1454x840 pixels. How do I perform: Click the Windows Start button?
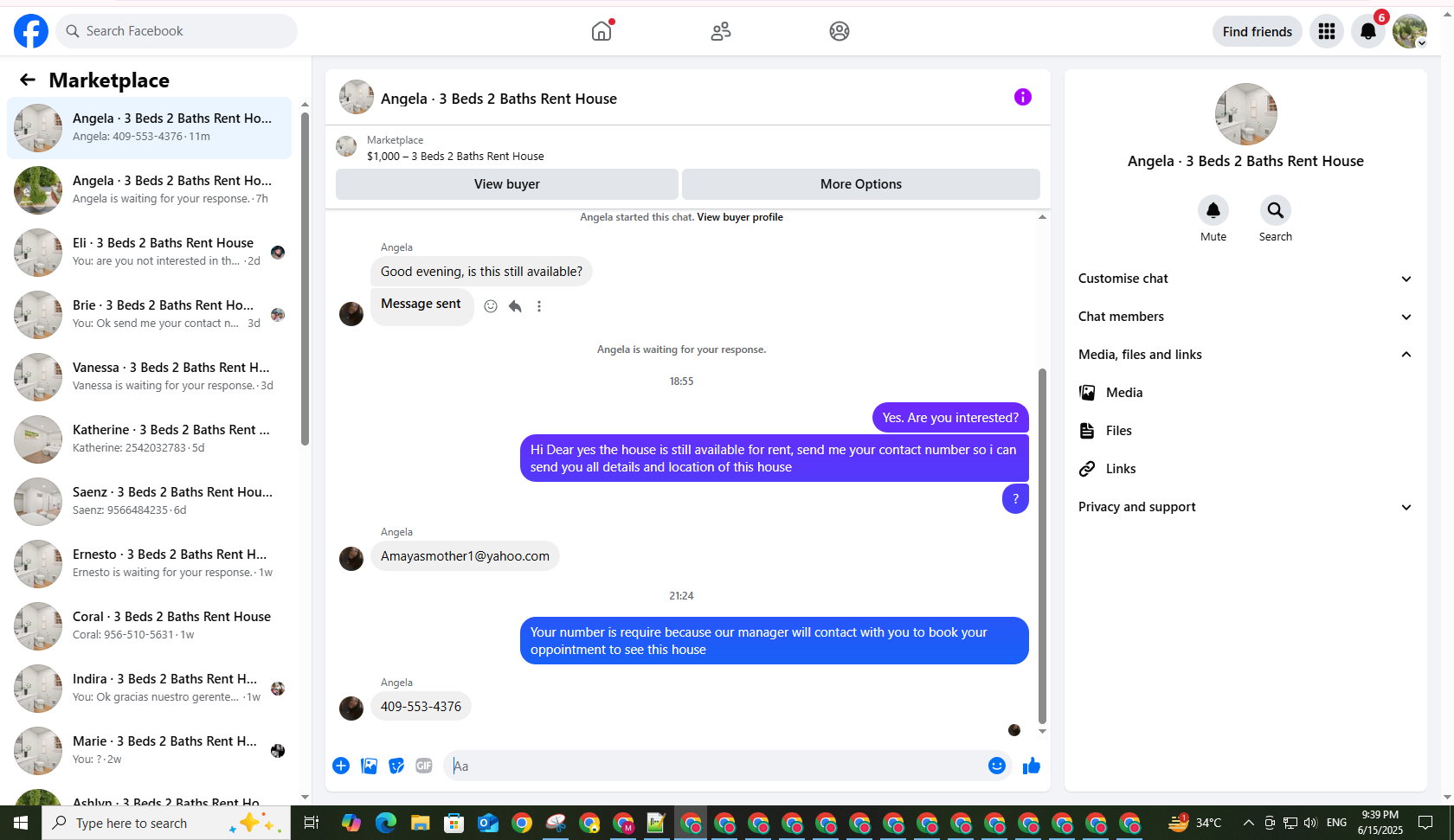tap(21, 823)
